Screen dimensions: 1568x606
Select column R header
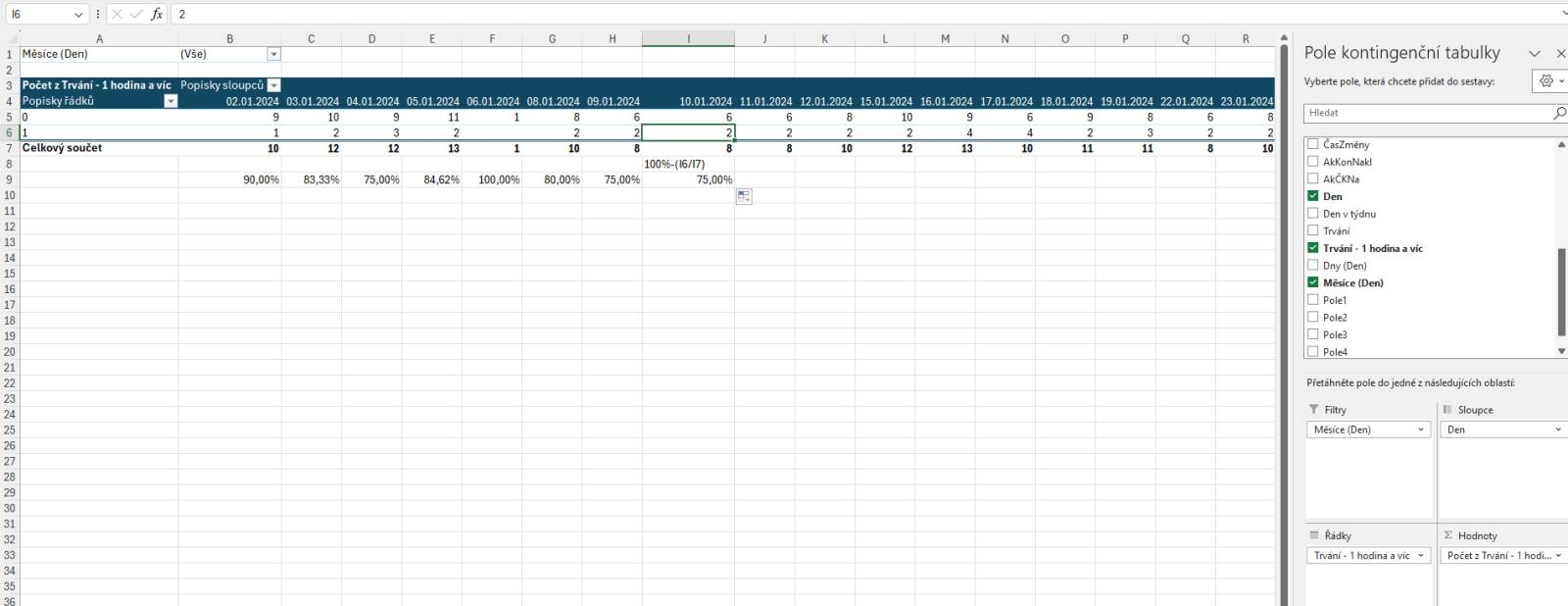point(1246,39)
